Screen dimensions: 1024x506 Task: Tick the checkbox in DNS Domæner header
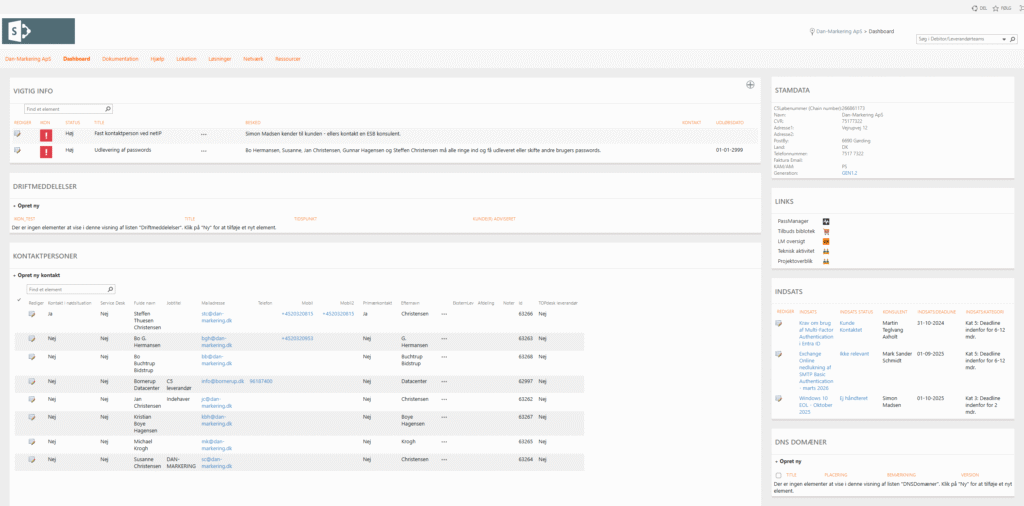tap(779, 475)
